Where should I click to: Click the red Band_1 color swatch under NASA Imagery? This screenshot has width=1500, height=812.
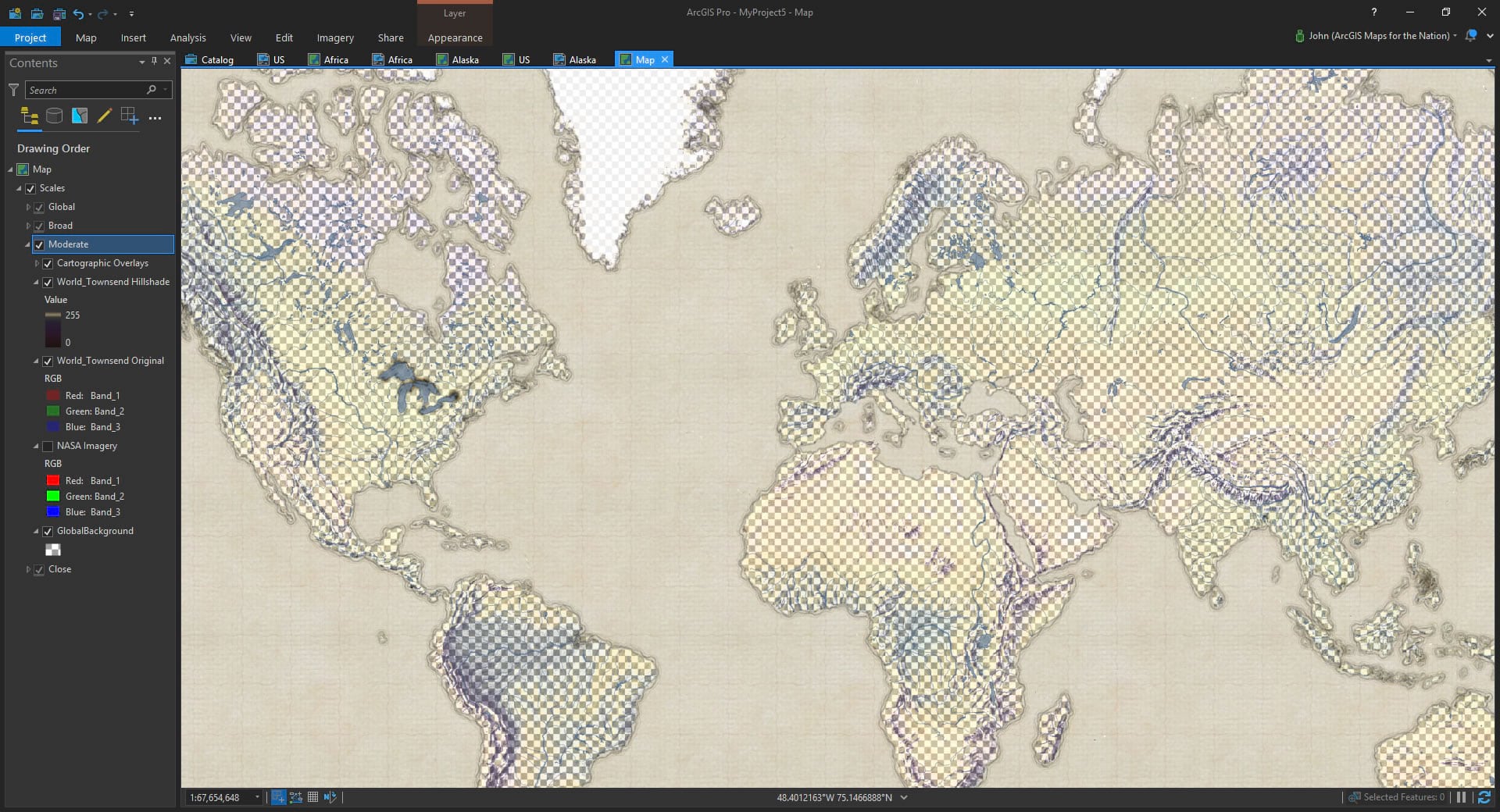(x=53, y=481)
